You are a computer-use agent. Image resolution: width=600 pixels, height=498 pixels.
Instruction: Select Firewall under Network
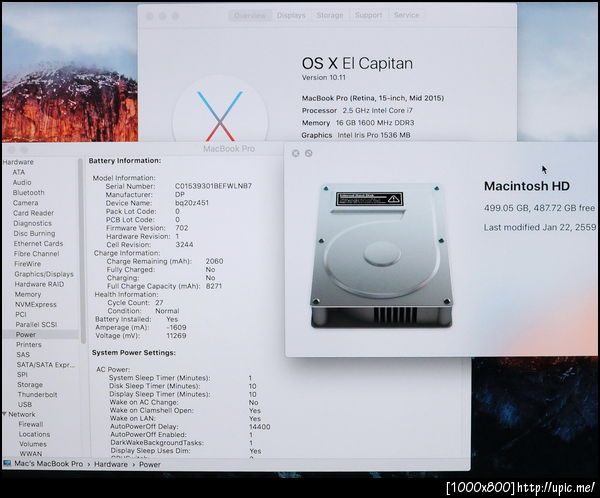point(31,425)
